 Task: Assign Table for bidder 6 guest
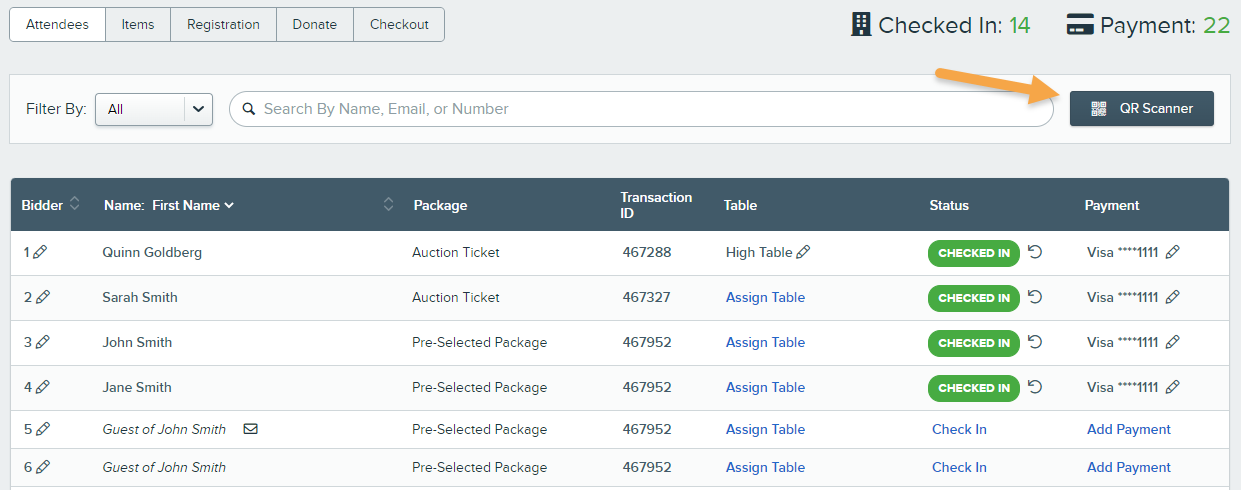765,468
